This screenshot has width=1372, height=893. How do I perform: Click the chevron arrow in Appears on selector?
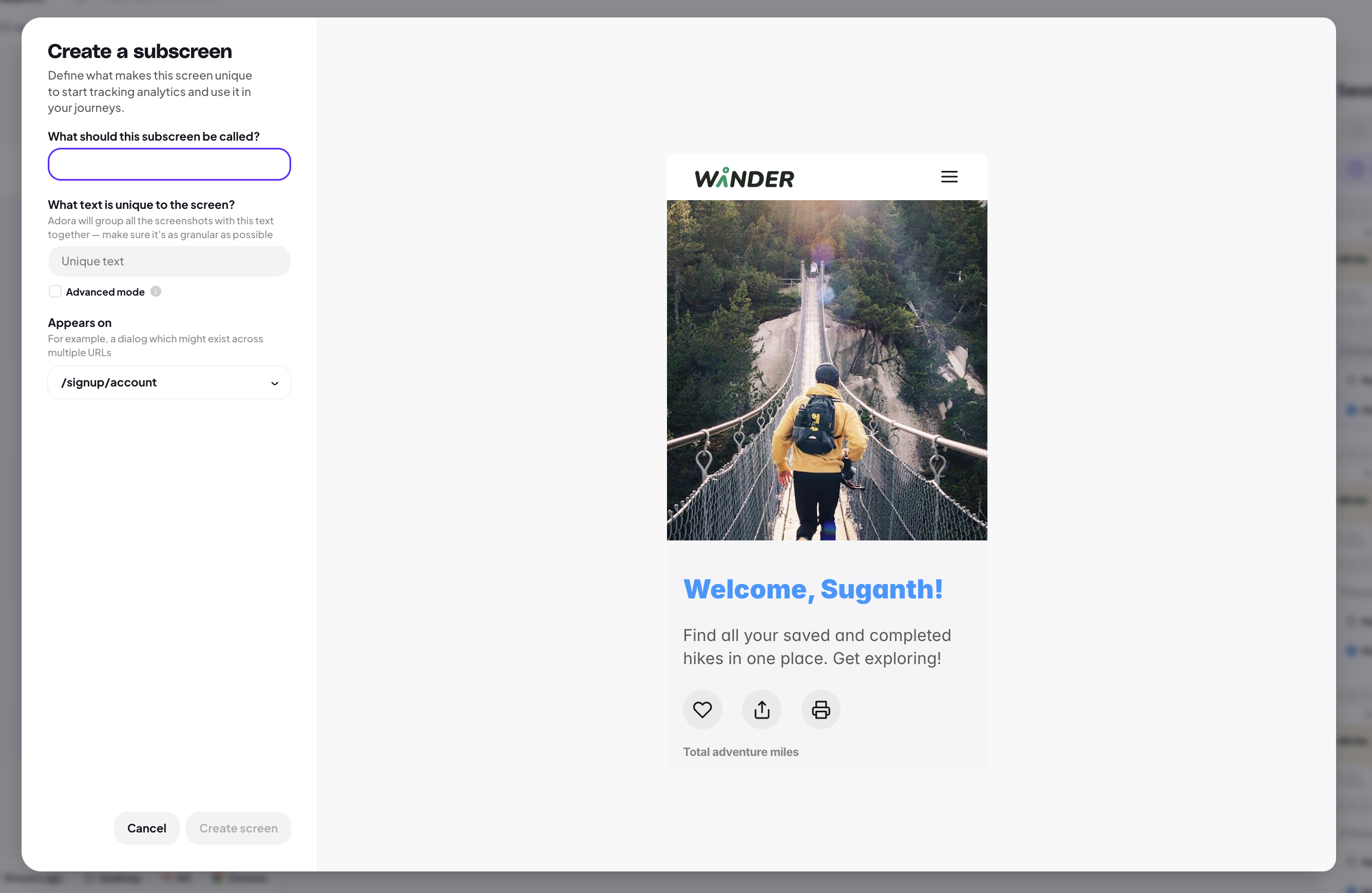274,383
